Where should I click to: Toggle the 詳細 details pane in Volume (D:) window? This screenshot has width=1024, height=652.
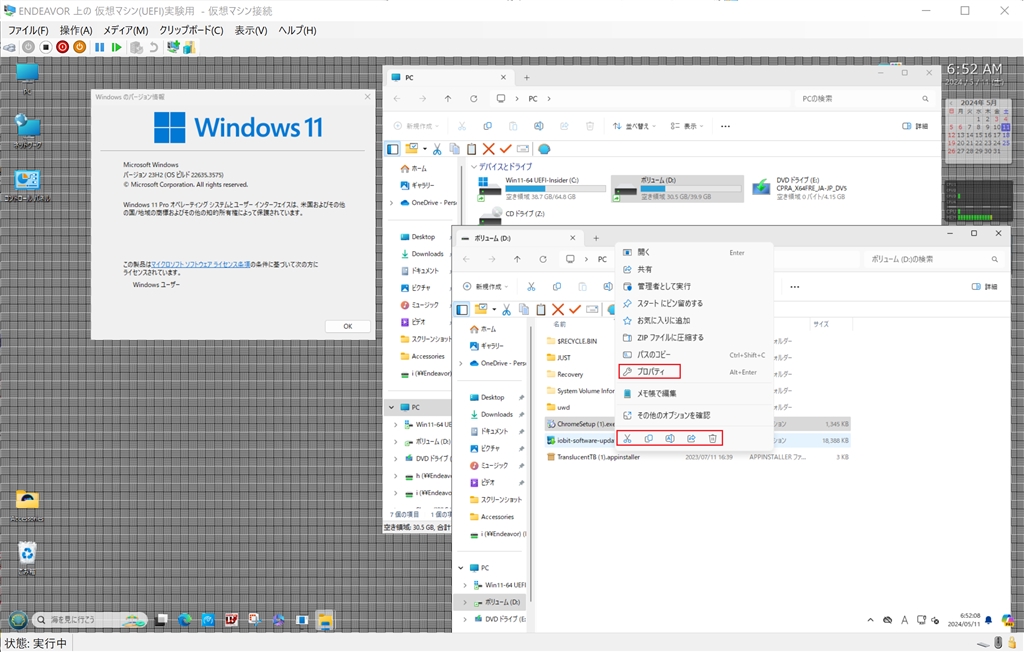tap(984, 287)
